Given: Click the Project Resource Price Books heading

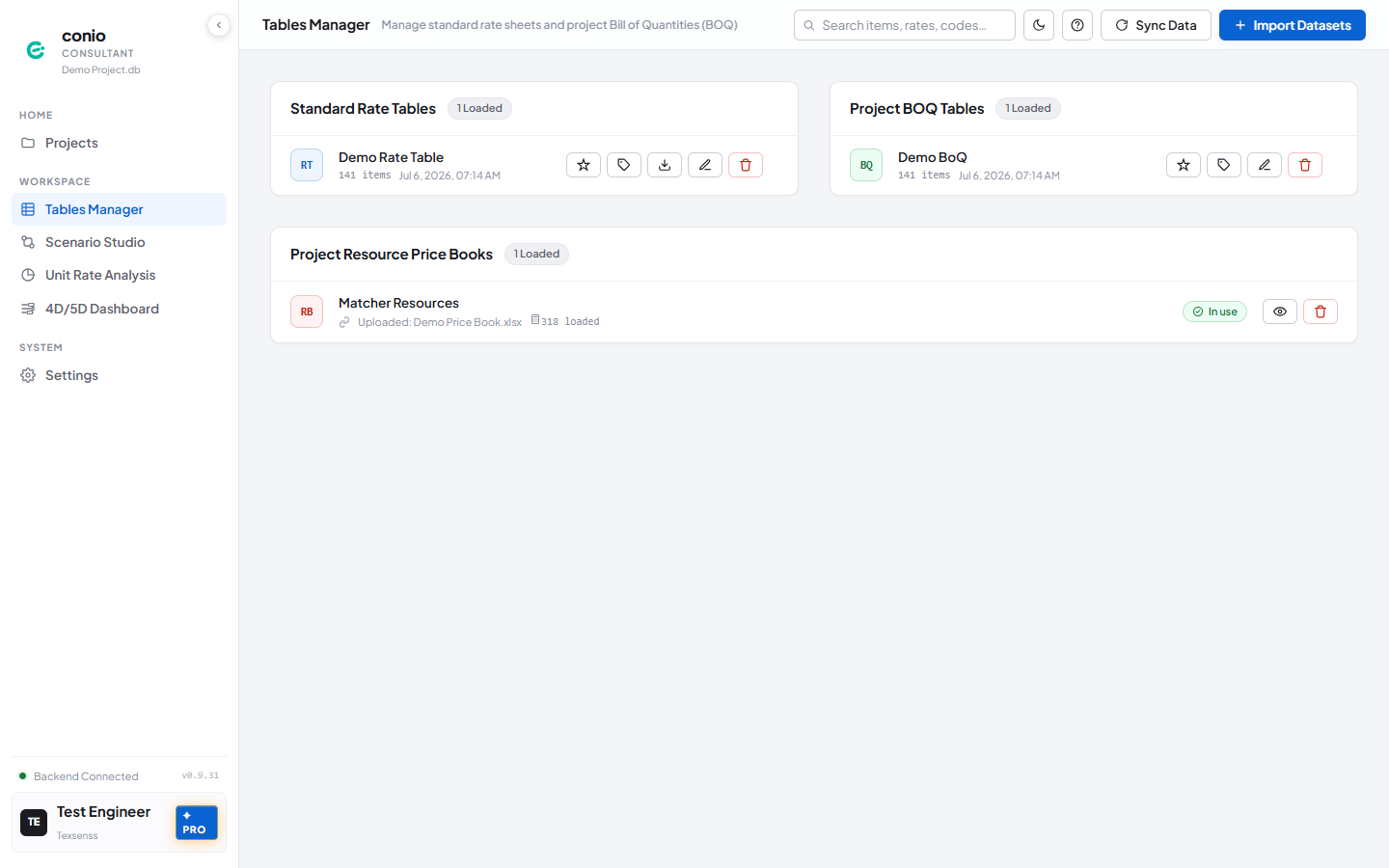Looking at the screenshot, I should pyautogui.click(x=392, y=254).
